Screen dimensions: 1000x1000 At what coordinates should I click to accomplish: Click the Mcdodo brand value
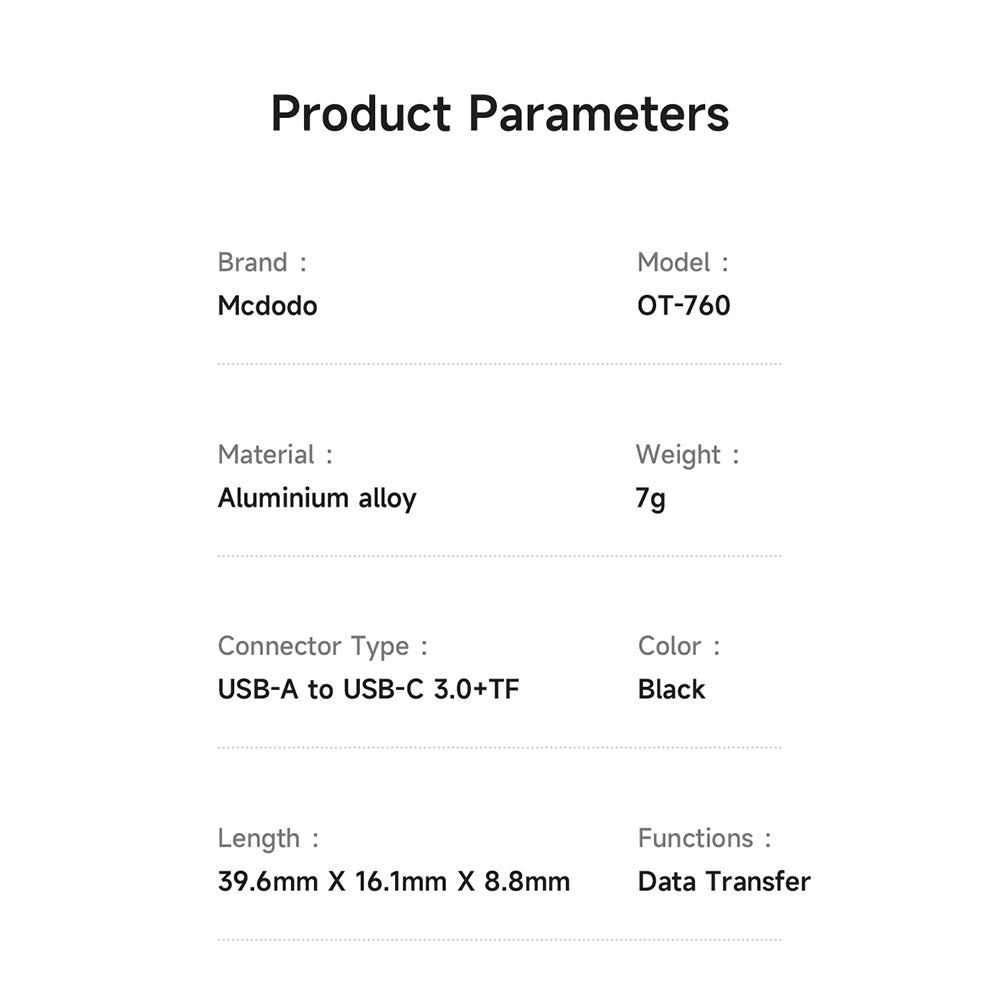pos(267,305)
